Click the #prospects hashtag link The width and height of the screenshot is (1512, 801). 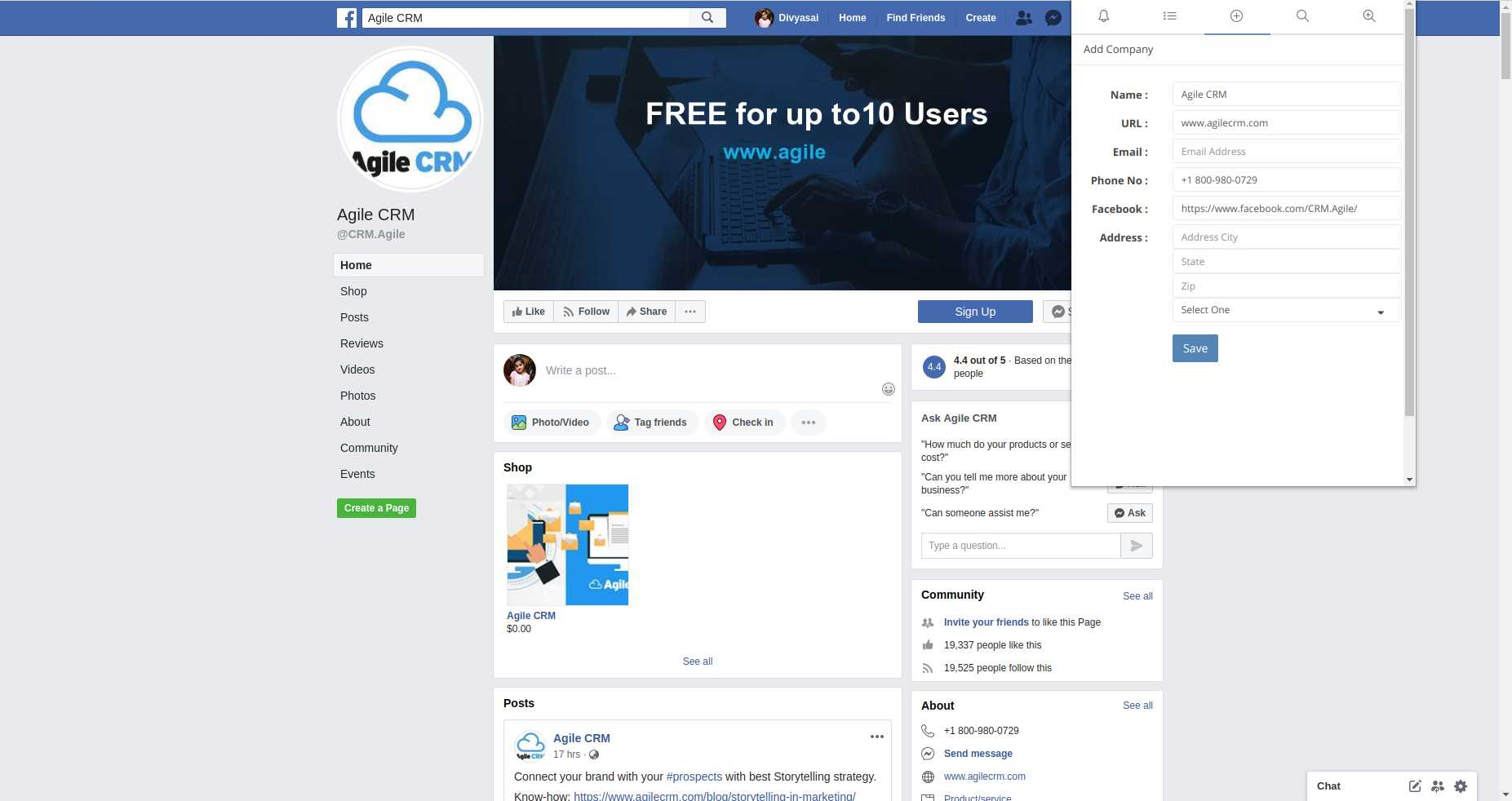click(x=694, y=777)
